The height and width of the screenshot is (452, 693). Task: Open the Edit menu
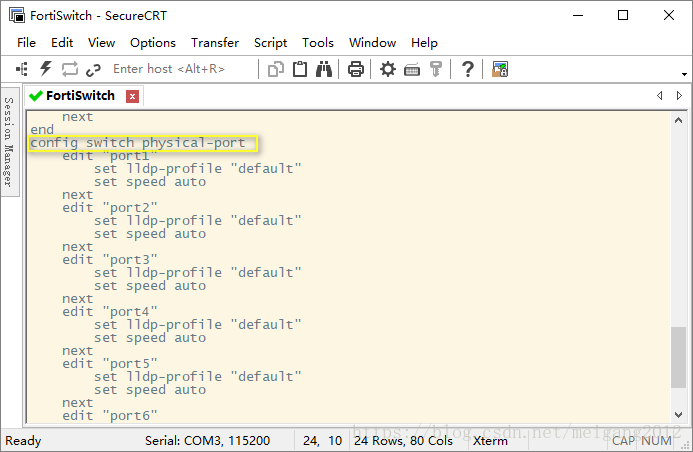click(62, 42)
